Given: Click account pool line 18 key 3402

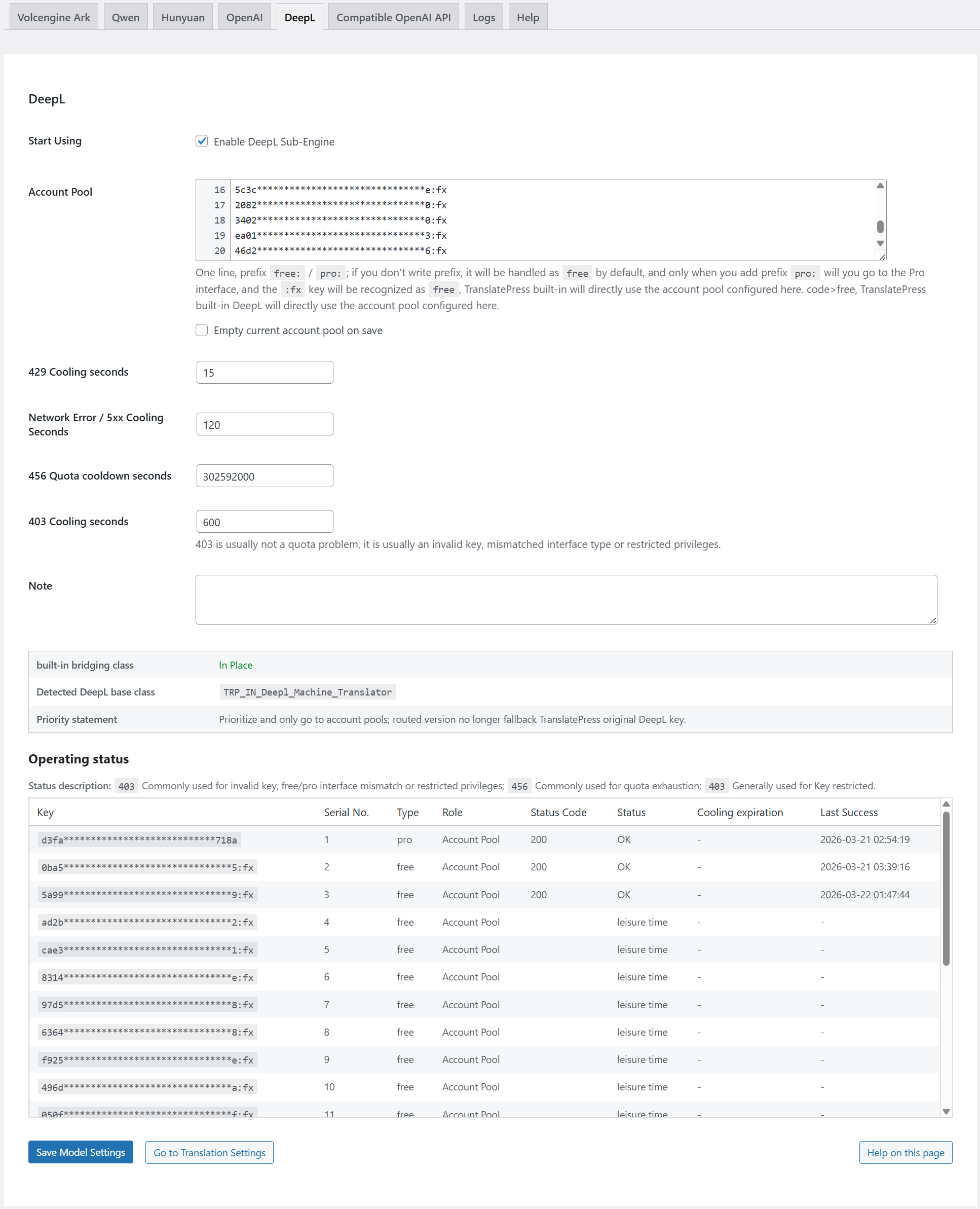Looking at the screenshot, I should [341, 220].
